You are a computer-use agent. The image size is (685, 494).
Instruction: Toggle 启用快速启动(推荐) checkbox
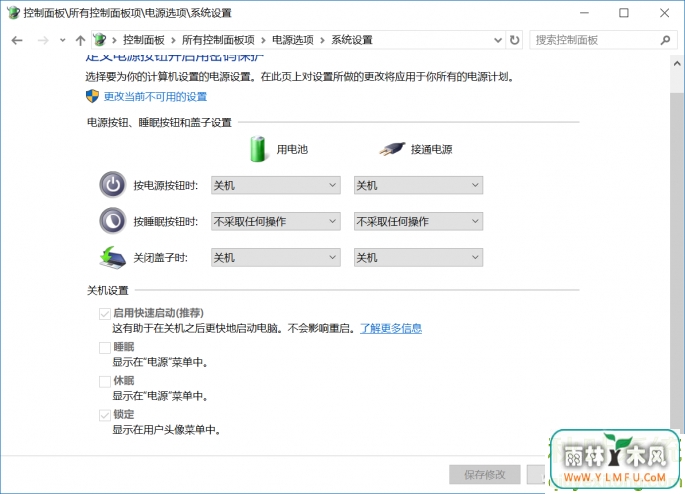tap(104, 314)
